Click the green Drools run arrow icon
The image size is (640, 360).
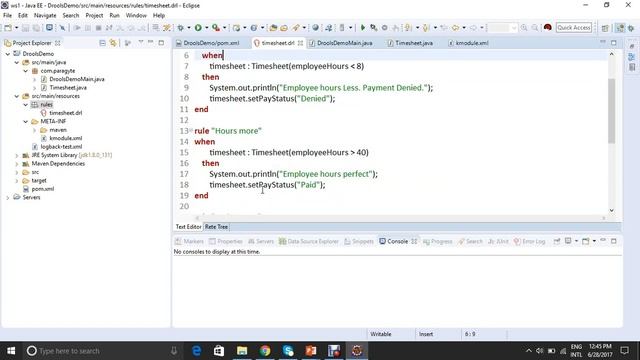tap(362, 28)
